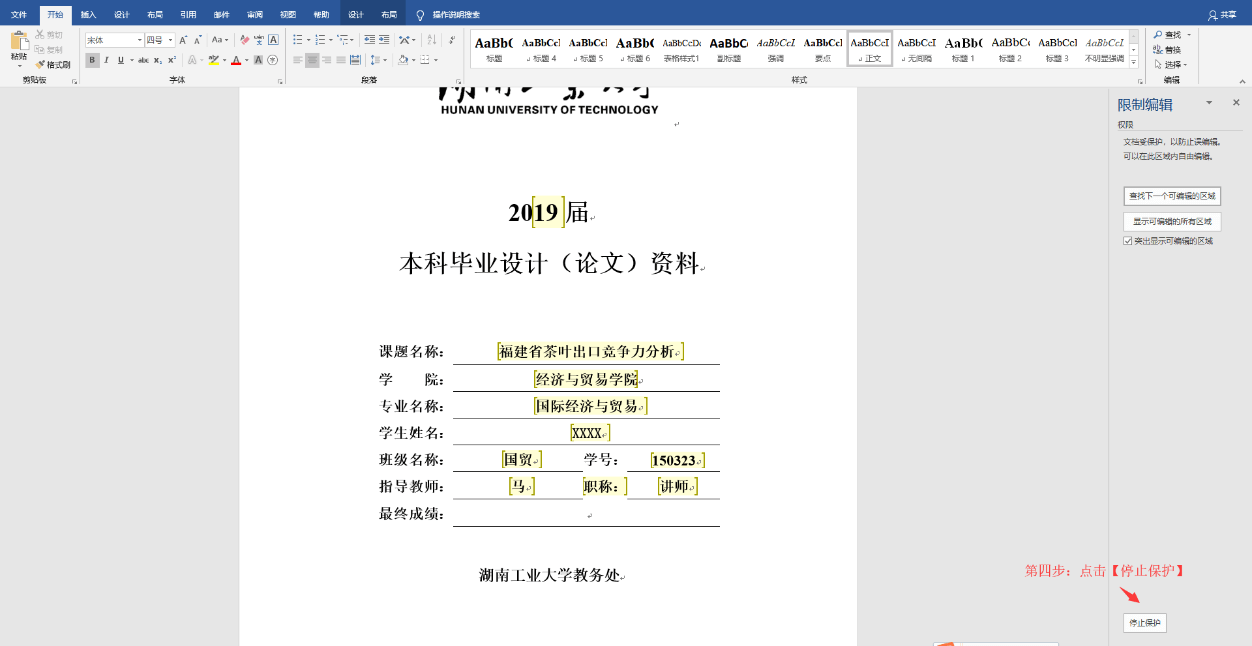The image size is (1252, 646).
Task: Open the line spacing dropdown
Action: click(x=378, y=60)
